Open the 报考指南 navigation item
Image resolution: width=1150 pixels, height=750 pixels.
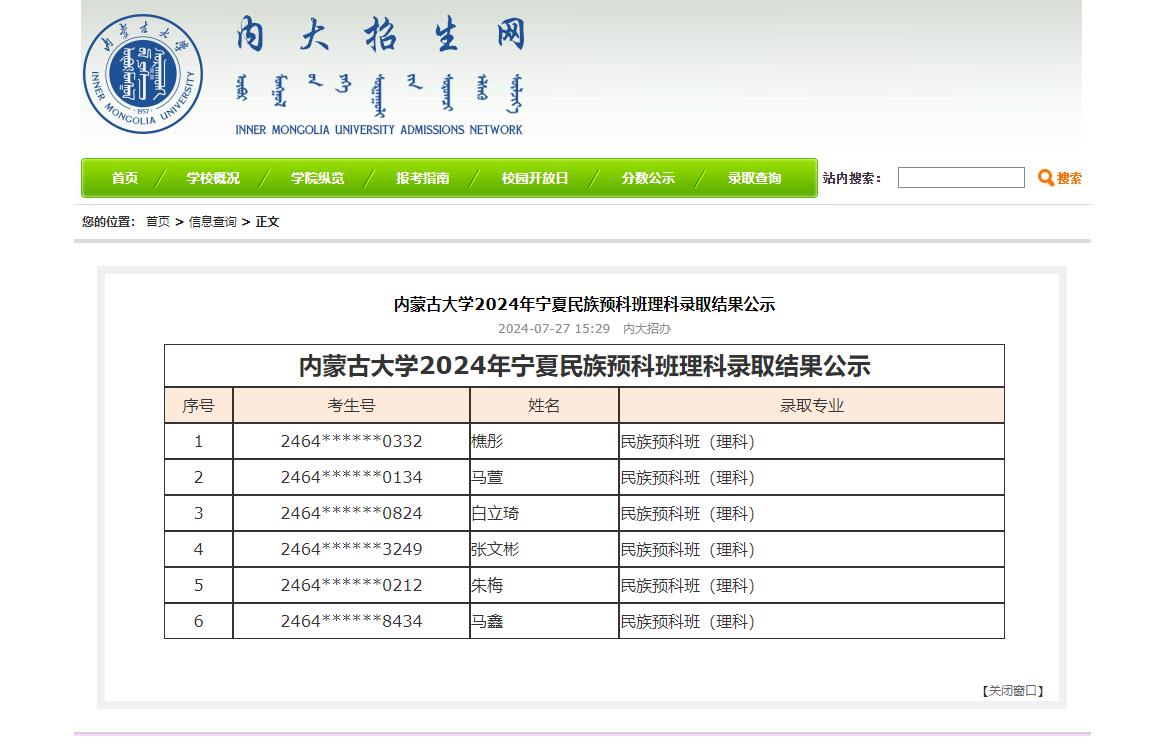422,178
